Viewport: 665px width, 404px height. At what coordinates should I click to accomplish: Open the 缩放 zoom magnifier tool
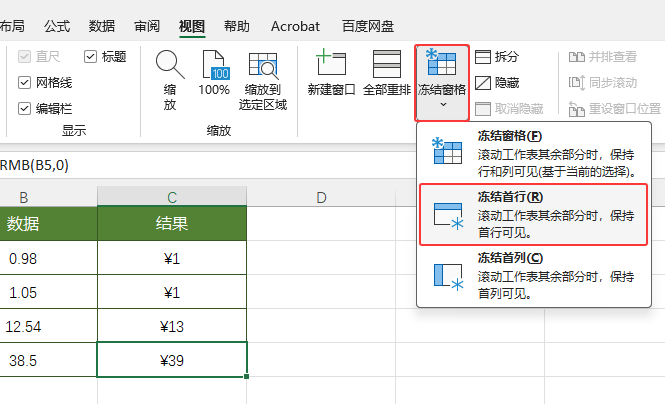tap(170, 79)
